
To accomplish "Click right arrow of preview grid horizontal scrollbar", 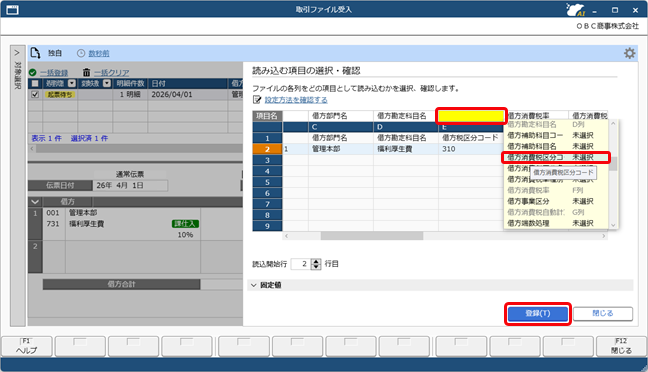I will point(603,236).
